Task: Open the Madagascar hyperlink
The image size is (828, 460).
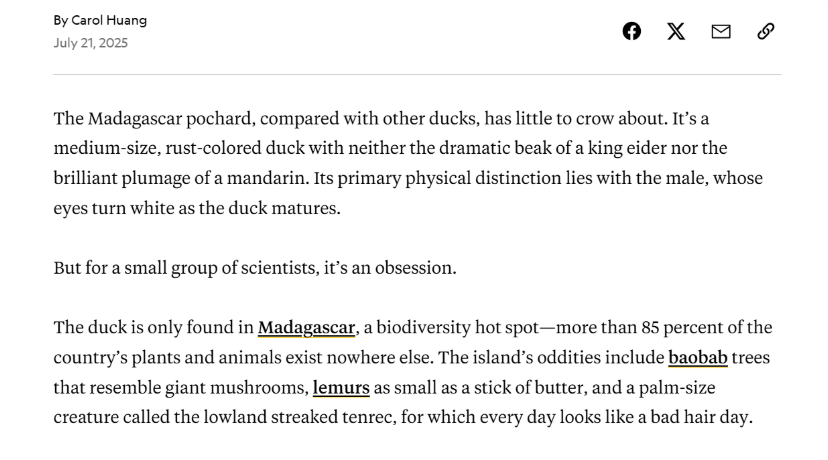Action: pyautogui.click(x=306, y=328)
